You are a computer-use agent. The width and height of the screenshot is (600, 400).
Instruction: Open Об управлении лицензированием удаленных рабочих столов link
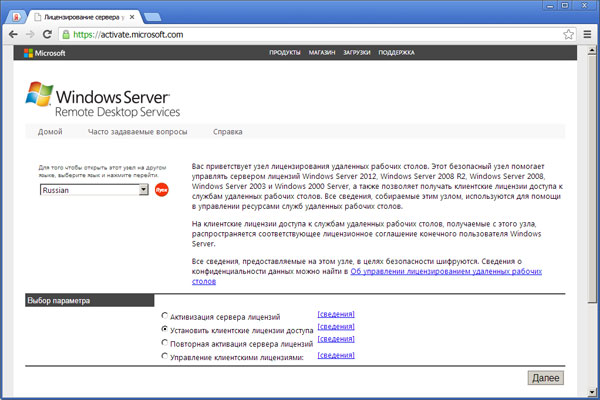click(x=446, y=271)
